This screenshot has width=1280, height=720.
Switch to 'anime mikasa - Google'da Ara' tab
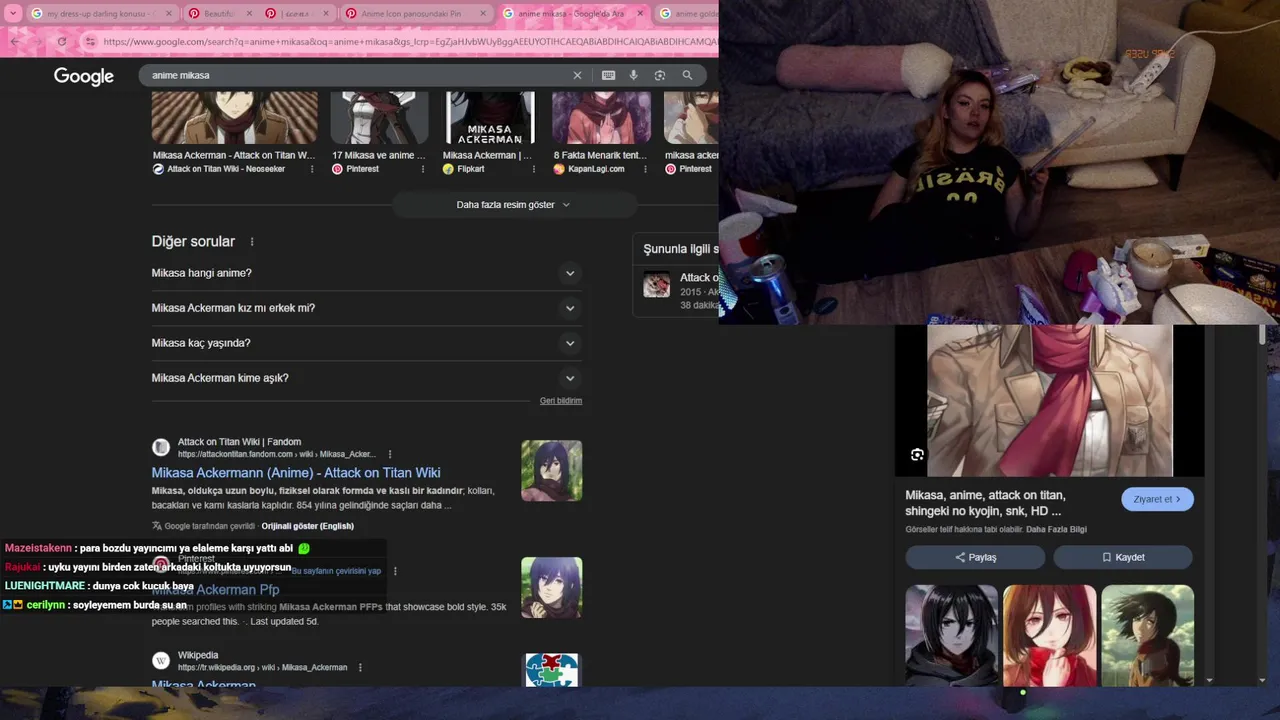(x=574, y=14)
